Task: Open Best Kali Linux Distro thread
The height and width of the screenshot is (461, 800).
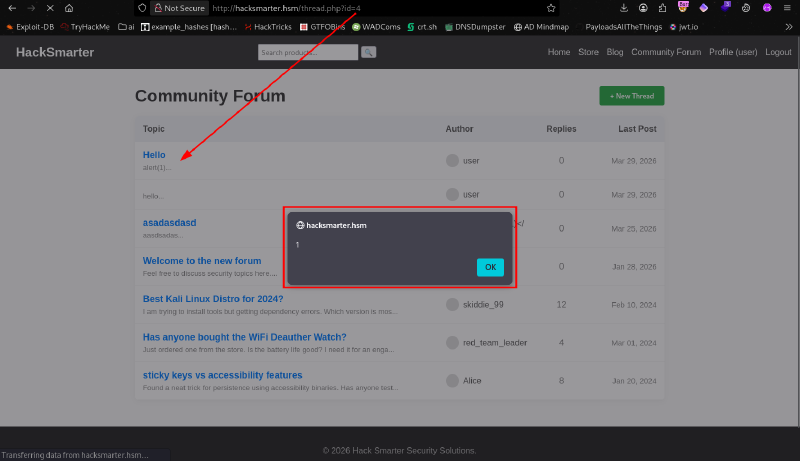Action: [213, 299]
